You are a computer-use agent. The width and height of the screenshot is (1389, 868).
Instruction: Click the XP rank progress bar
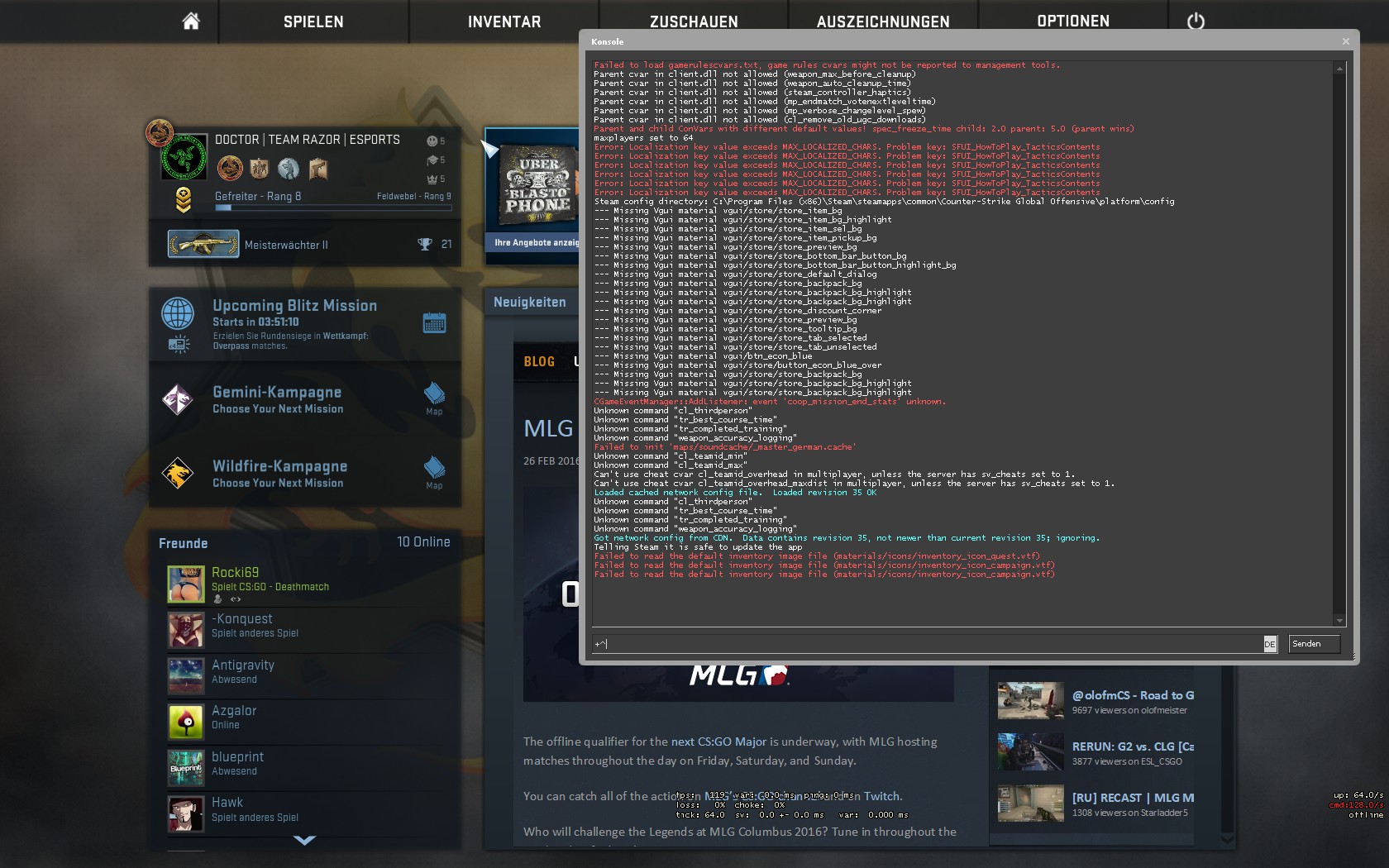pos(333,207)
